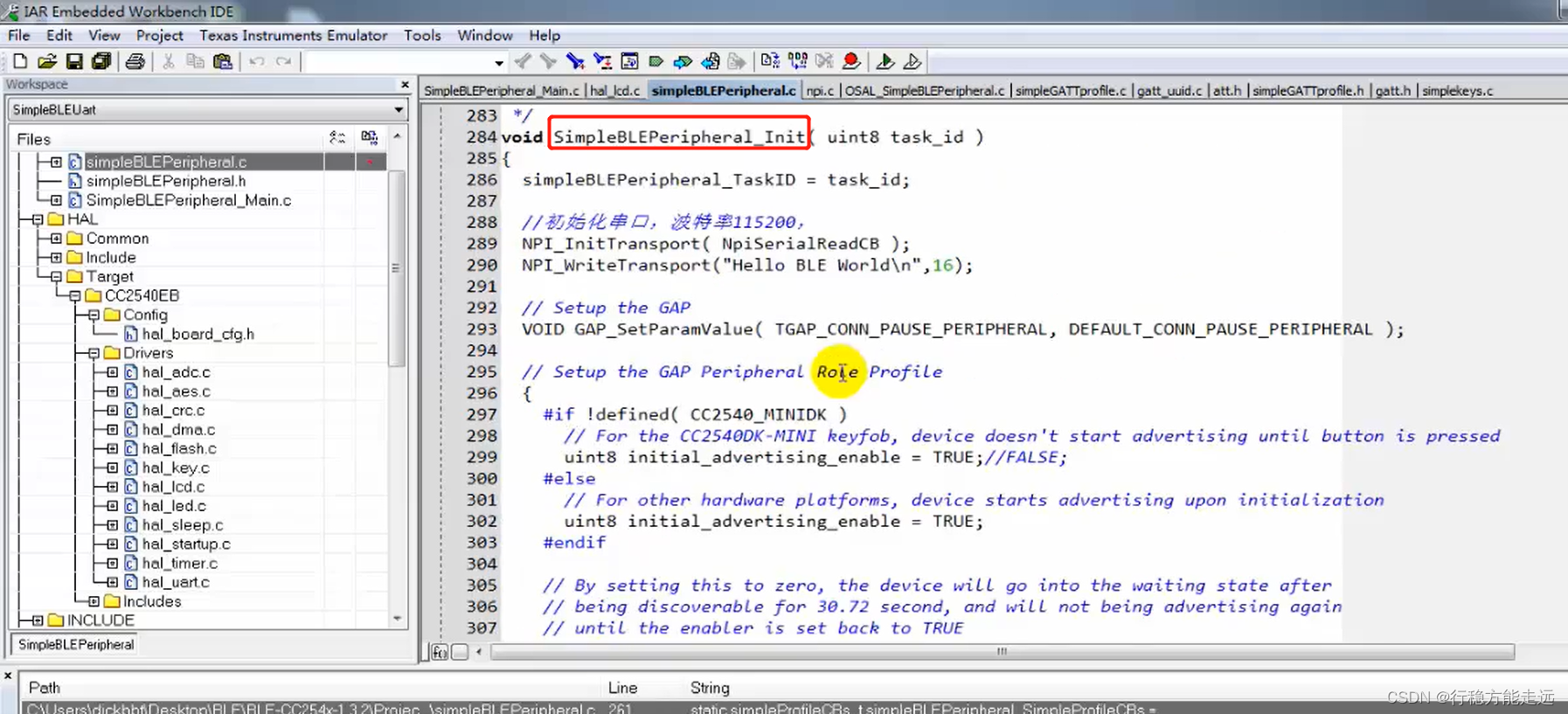Create a new document with toolbar icon
Screen dimensions: 1568x714
(x=20, y=61)
